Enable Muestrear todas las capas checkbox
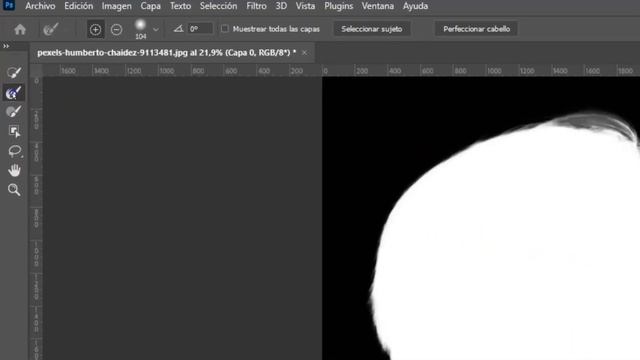Screen dimensions: 640x360 (x=224, y=29)
